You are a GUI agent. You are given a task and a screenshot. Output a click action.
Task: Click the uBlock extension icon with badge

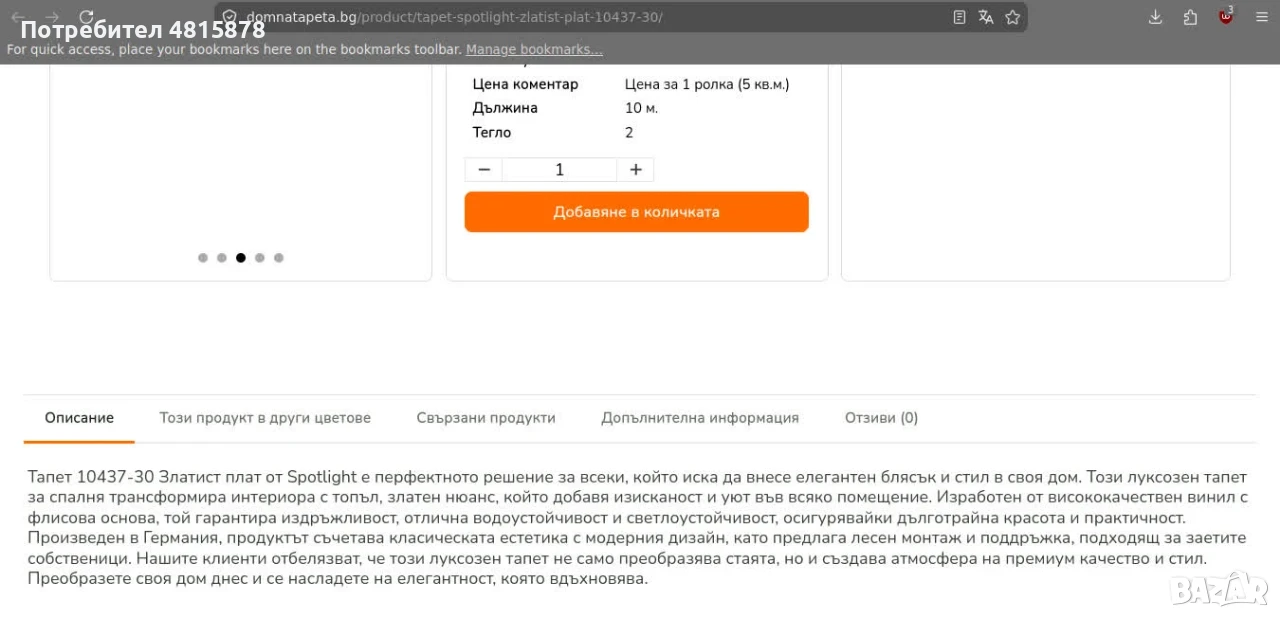pyautogui.click(x=1225, y=16)
